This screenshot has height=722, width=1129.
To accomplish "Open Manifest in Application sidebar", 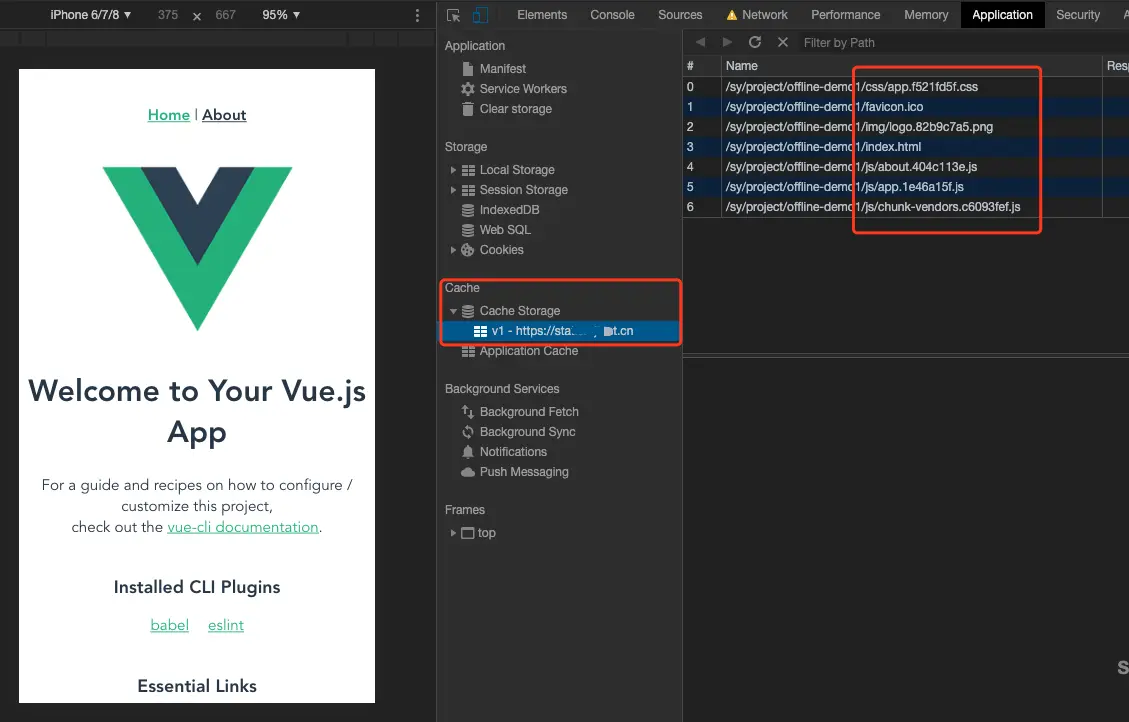I will click(x=503, y=68).
